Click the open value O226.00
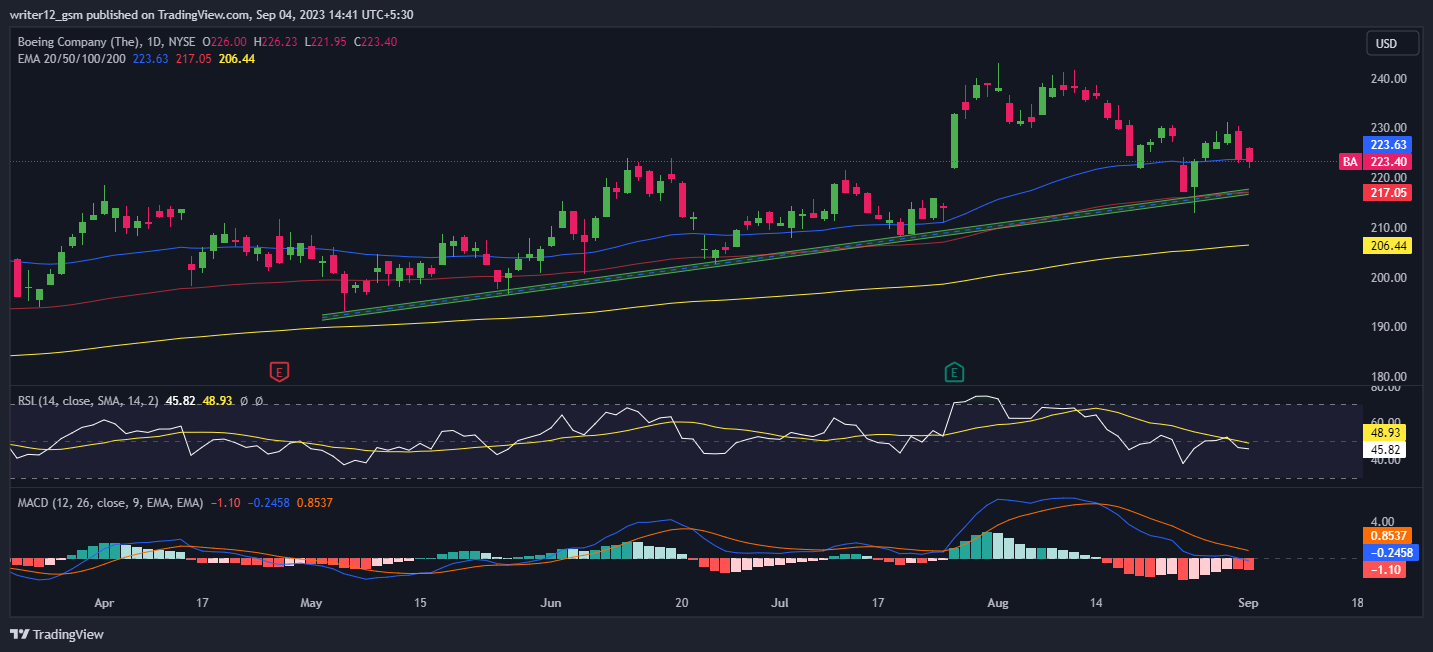This screenshot has width=1433, height=652. pos(225,43)
